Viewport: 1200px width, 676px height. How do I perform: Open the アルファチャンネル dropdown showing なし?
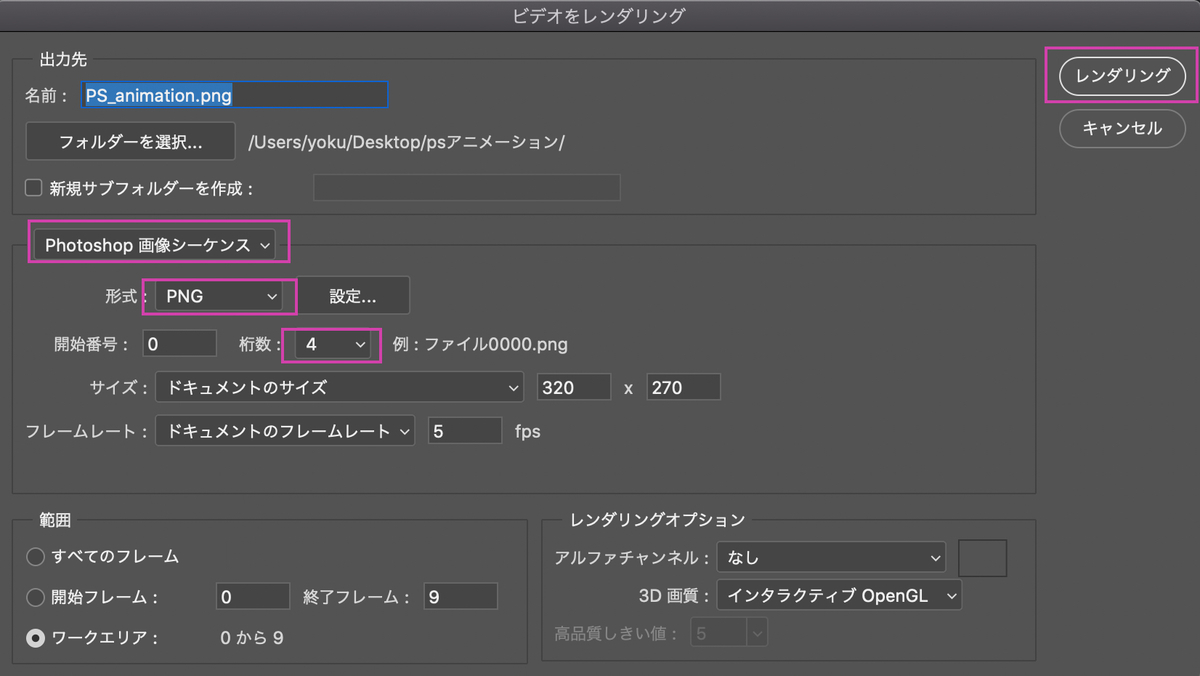click(x=831, y=557)
